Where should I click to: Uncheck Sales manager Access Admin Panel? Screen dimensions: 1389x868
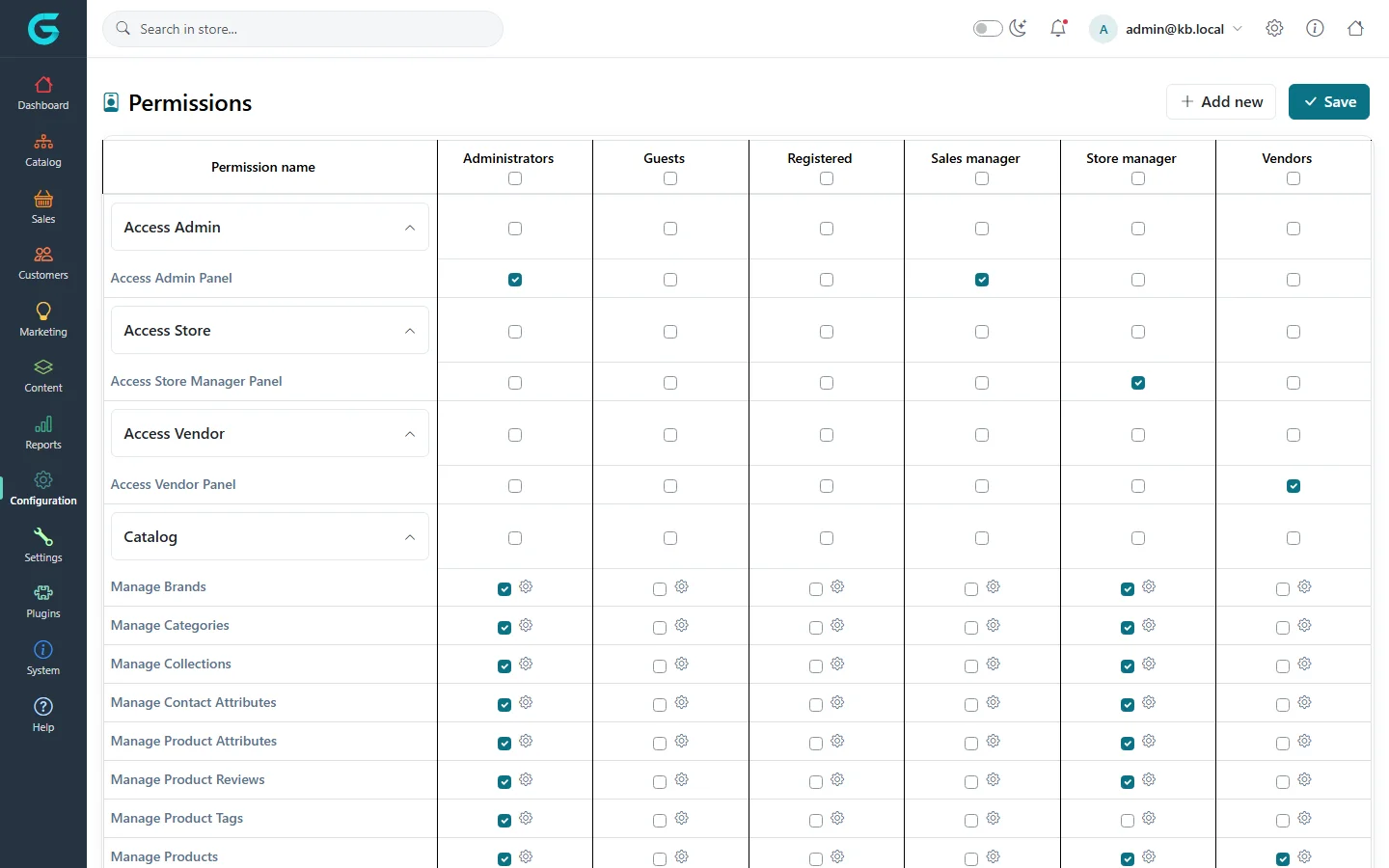pyautogui.click(x=982, y=280)
